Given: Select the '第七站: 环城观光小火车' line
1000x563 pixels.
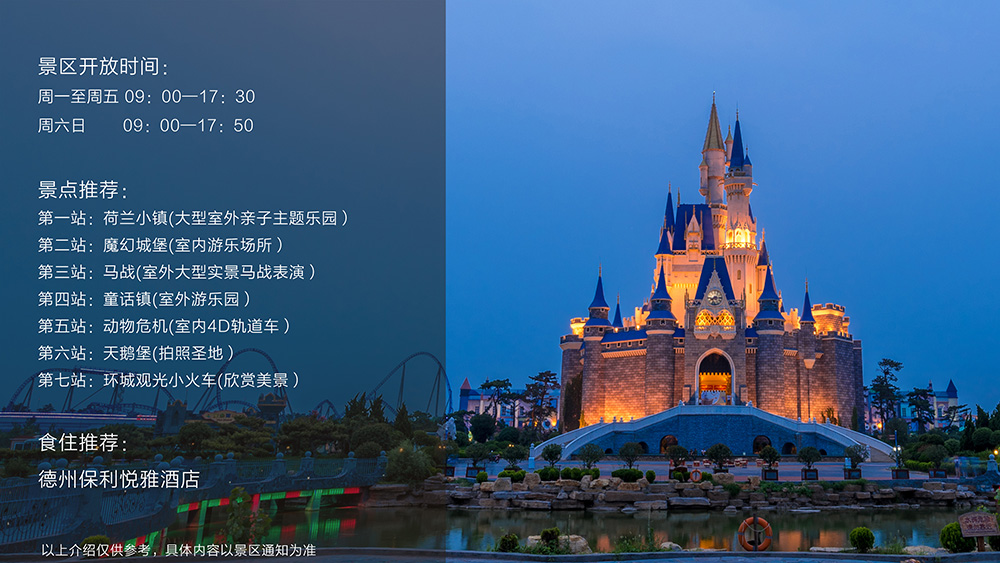Looking at the screenshot, I should (x=168, y=380).
